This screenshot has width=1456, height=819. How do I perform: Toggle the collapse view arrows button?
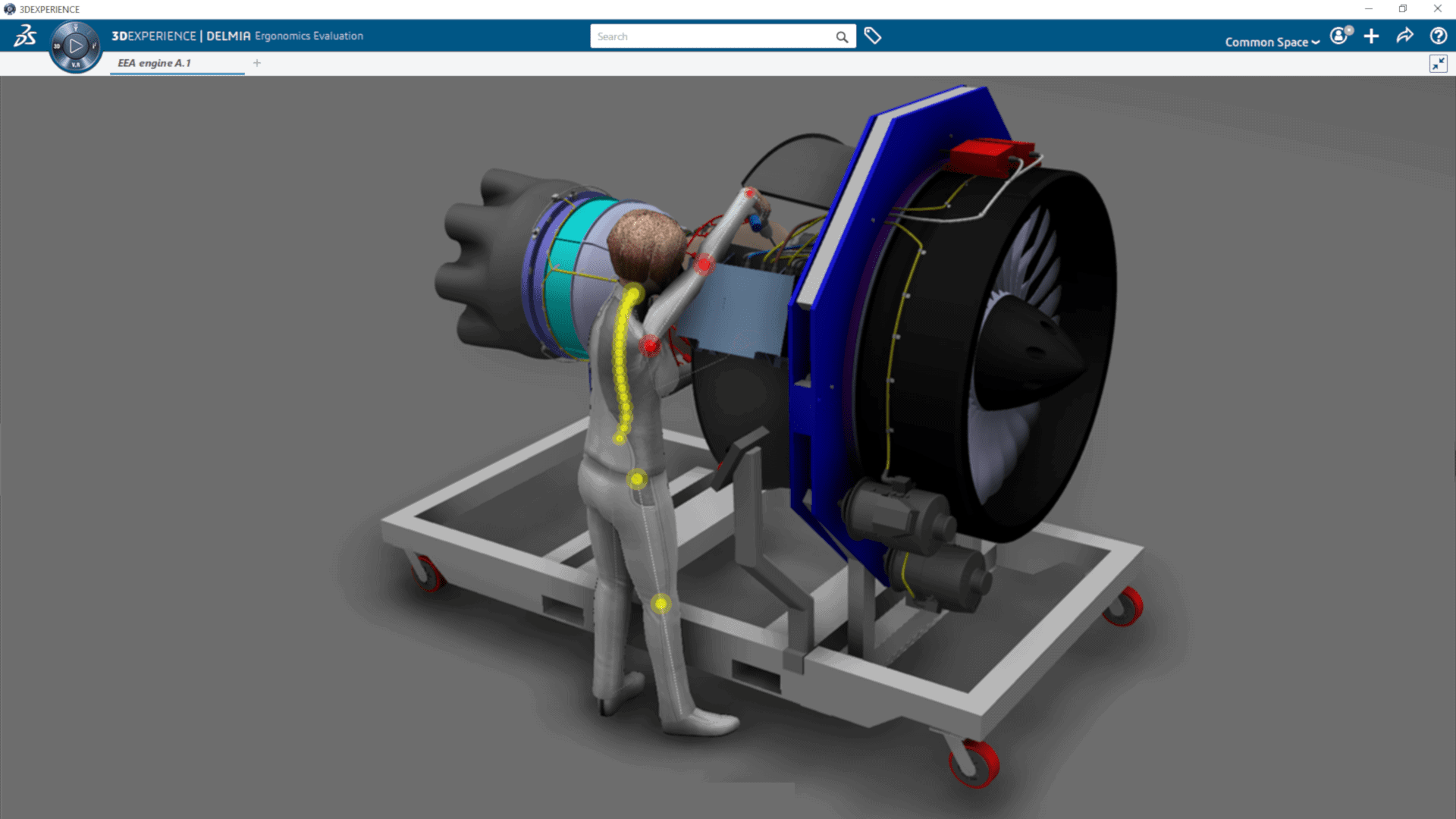point(1438,64)
